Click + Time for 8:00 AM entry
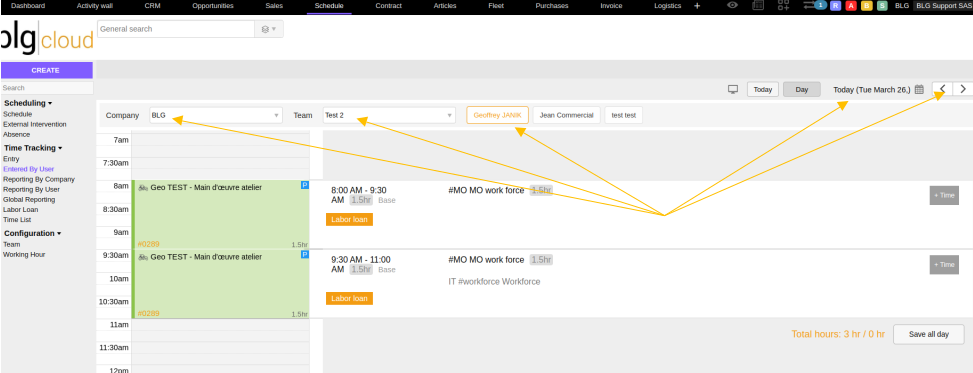Viewport: 973px width, 373px height. [x=944, y=195]
